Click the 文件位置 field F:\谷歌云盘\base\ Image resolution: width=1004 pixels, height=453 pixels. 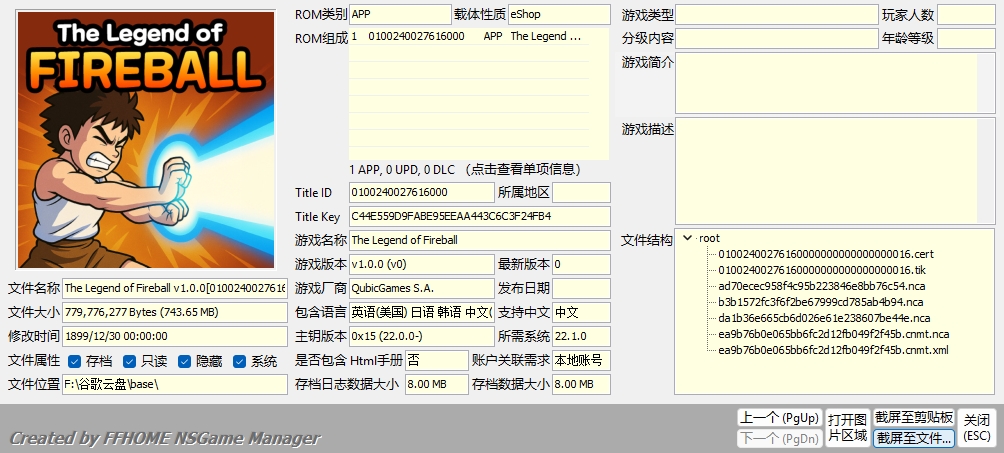[175, 384]
